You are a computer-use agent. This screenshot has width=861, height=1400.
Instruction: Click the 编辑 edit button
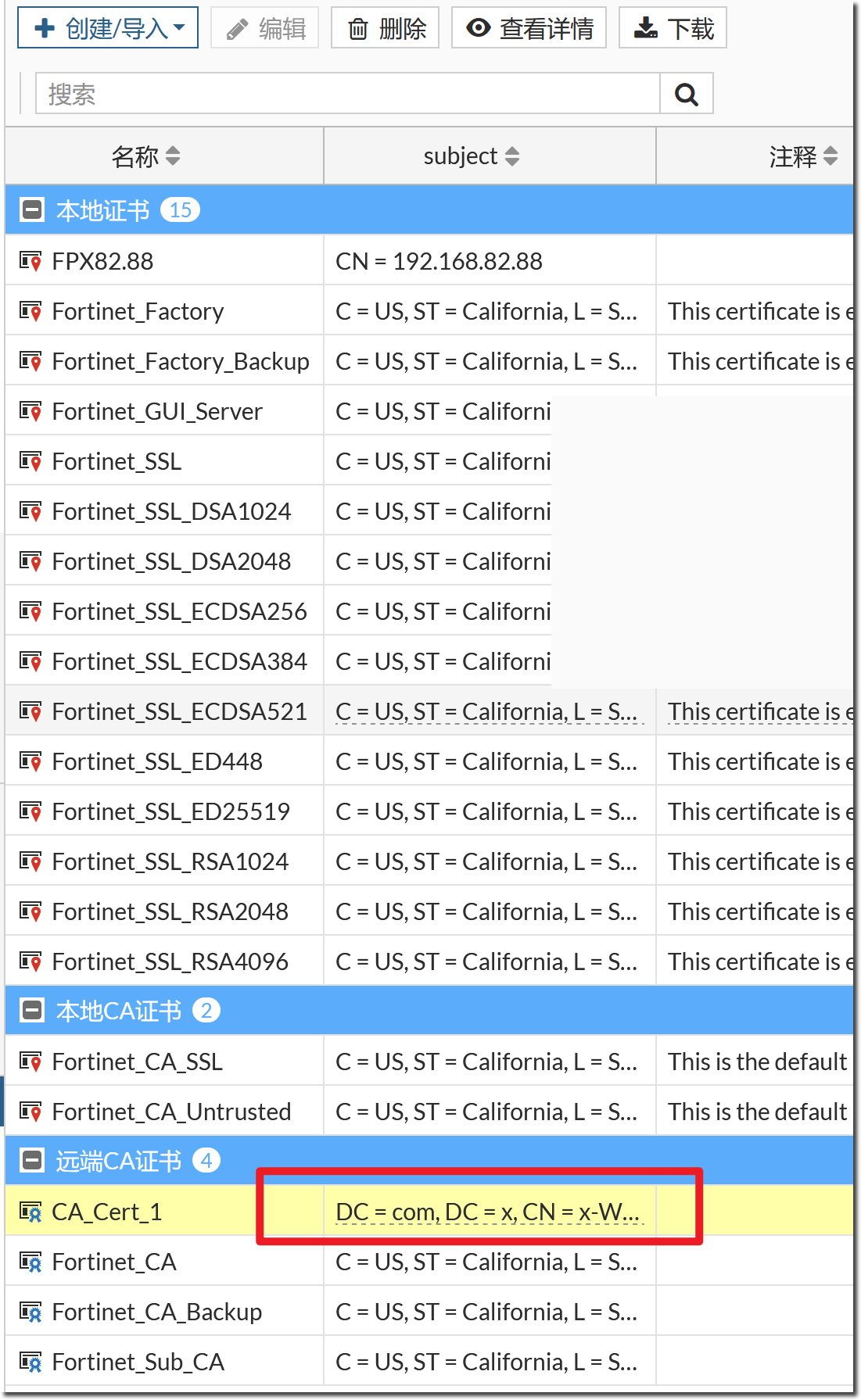point(264,28)
